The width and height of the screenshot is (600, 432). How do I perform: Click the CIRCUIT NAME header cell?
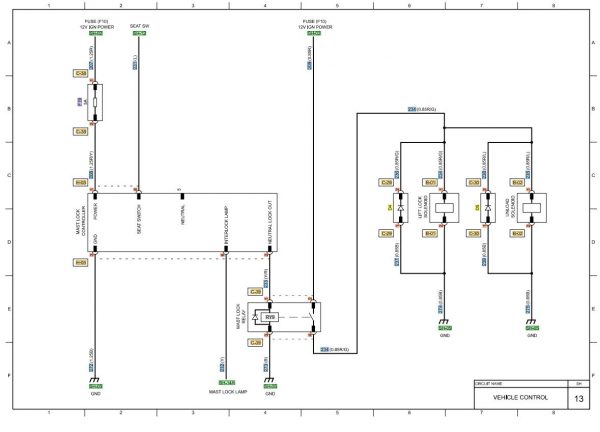click(x=520, y=383)
